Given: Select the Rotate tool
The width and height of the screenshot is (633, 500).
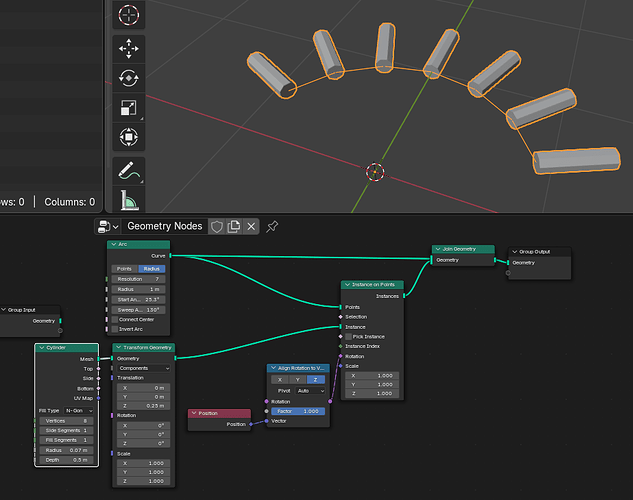Looking at the screenshot, I should point(128,78).
